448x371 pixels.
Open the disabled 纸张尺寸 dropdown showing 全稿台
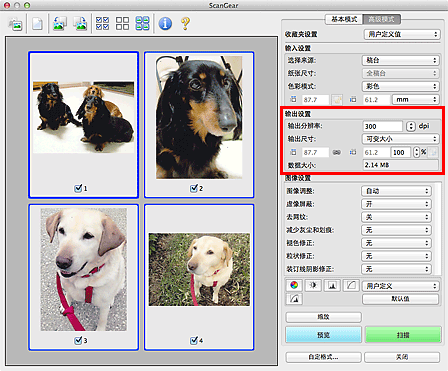(401, 73)
